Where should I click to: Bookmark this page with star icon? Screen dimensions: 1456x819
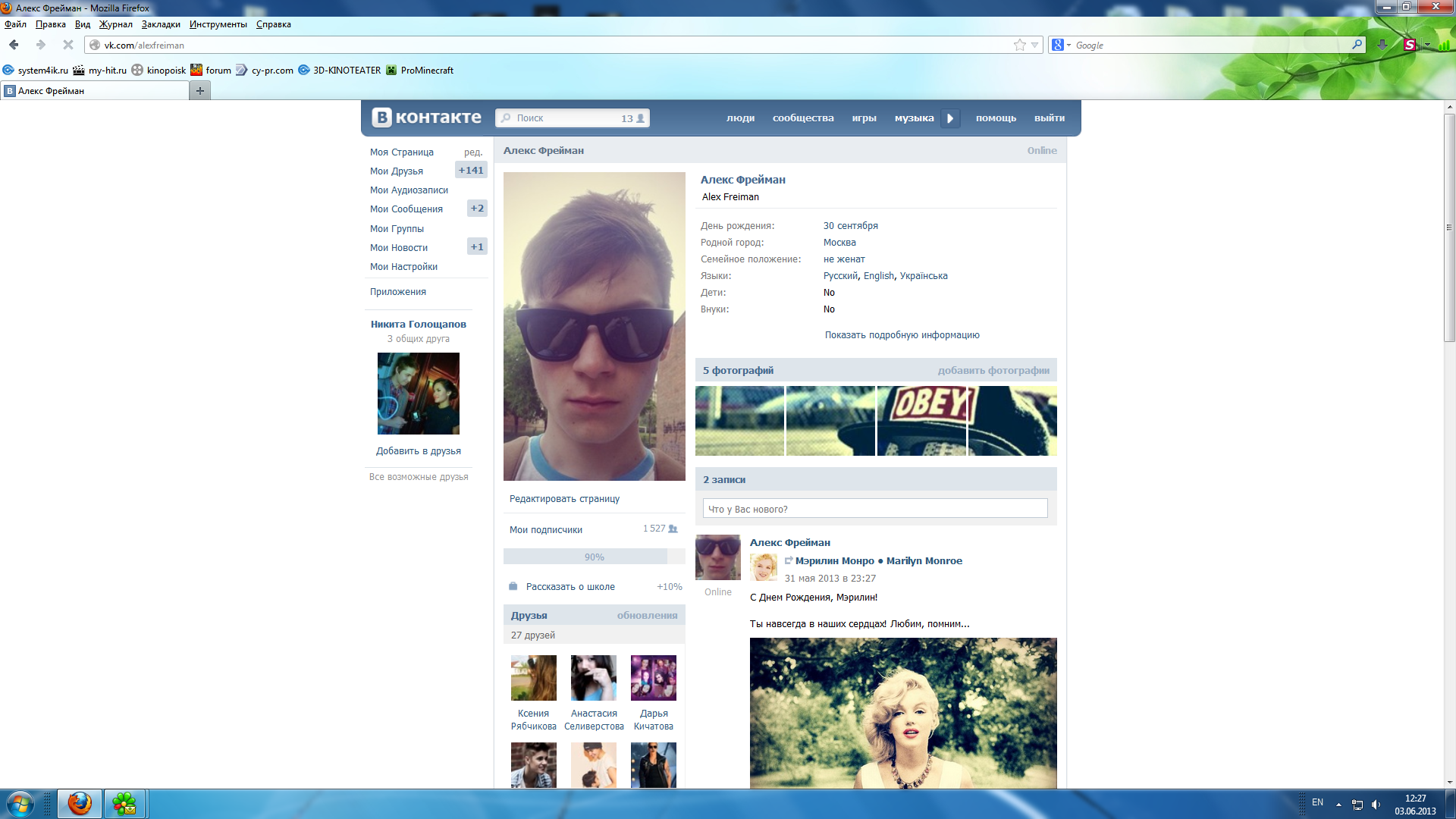tap(1020, 45)
